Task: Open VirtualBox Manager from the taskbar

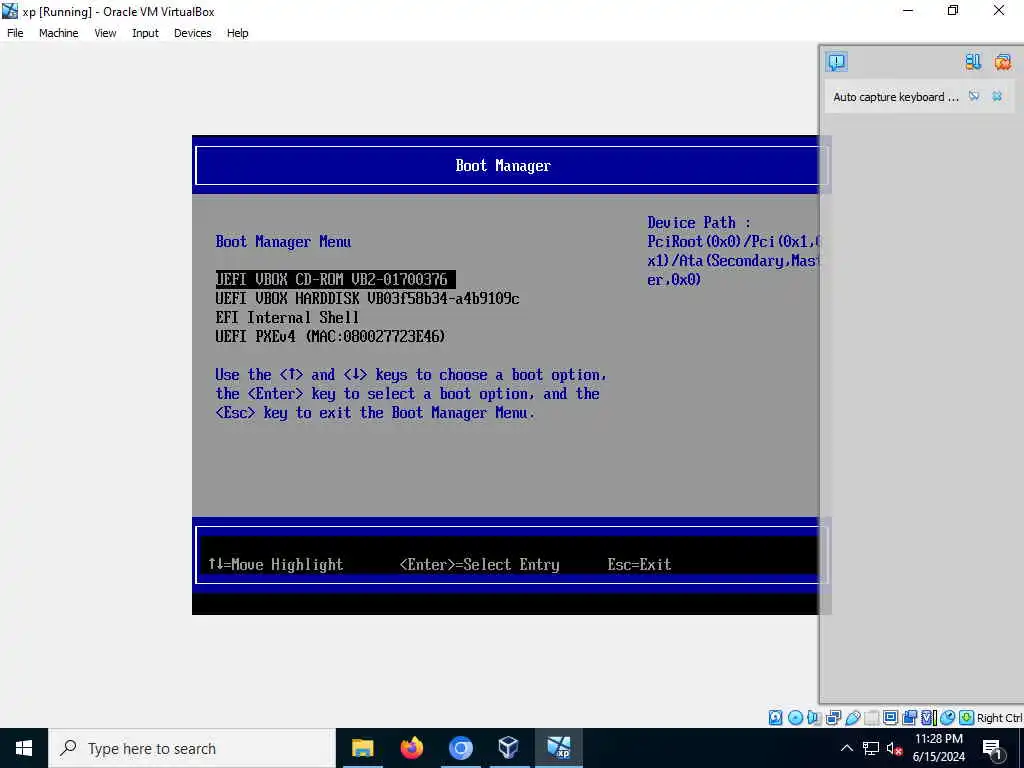Action: 509,748
